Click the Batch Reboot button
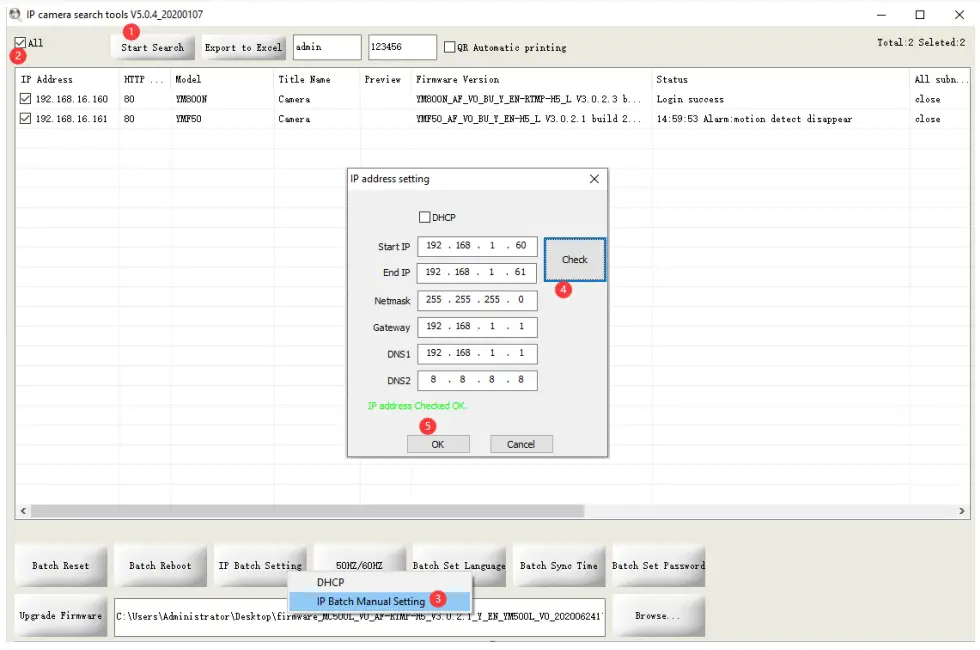Viewport: 980px width, 650px height. (160, 565)
